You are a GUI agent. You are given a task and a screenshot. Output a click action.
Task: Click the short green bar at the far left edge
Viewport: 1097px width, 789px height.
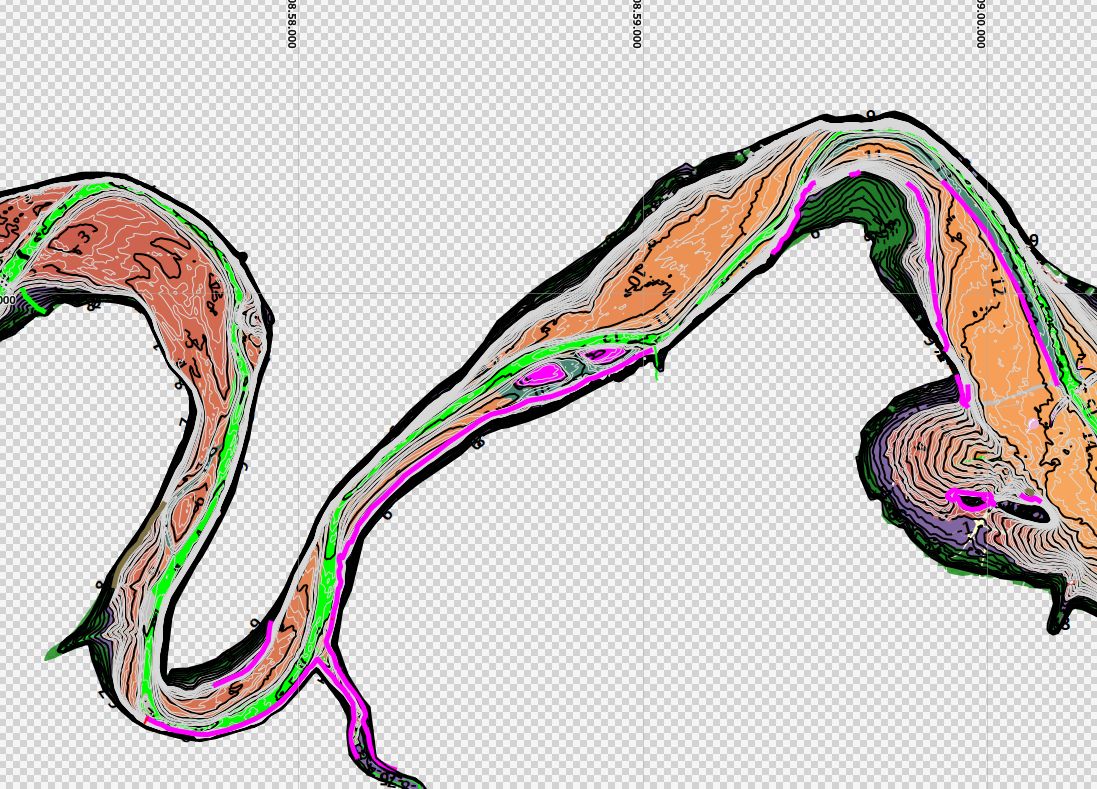point(33,300)
